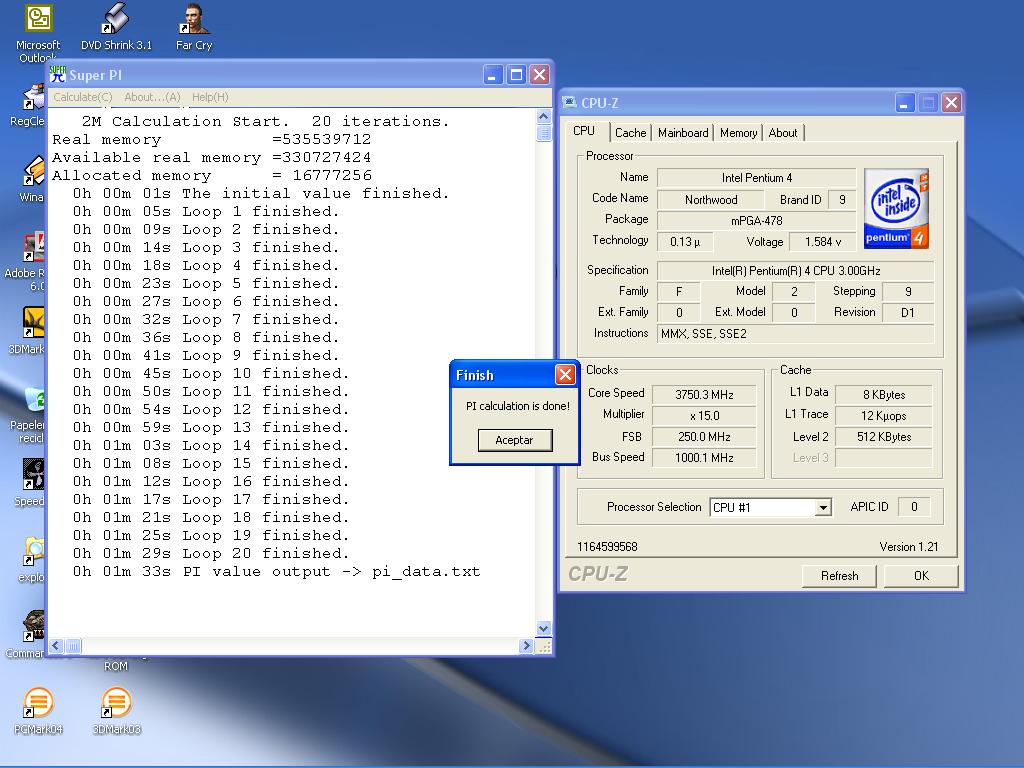
Task: Click OK to close CPU-Z
Action: [921, 576]
